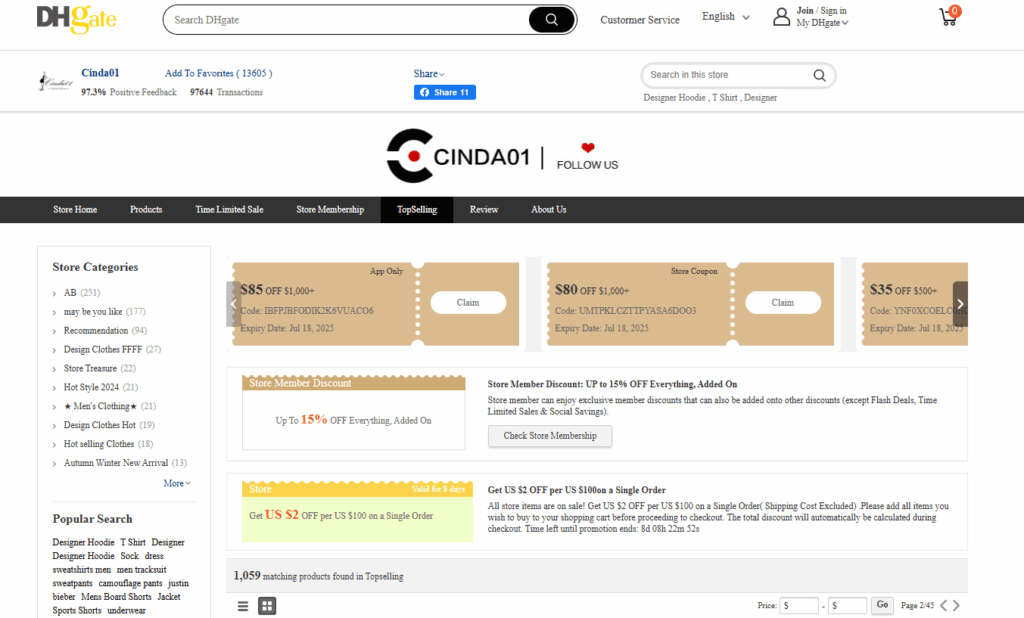Click the DHgate logo
The image size is (1024, 618).
76,18
